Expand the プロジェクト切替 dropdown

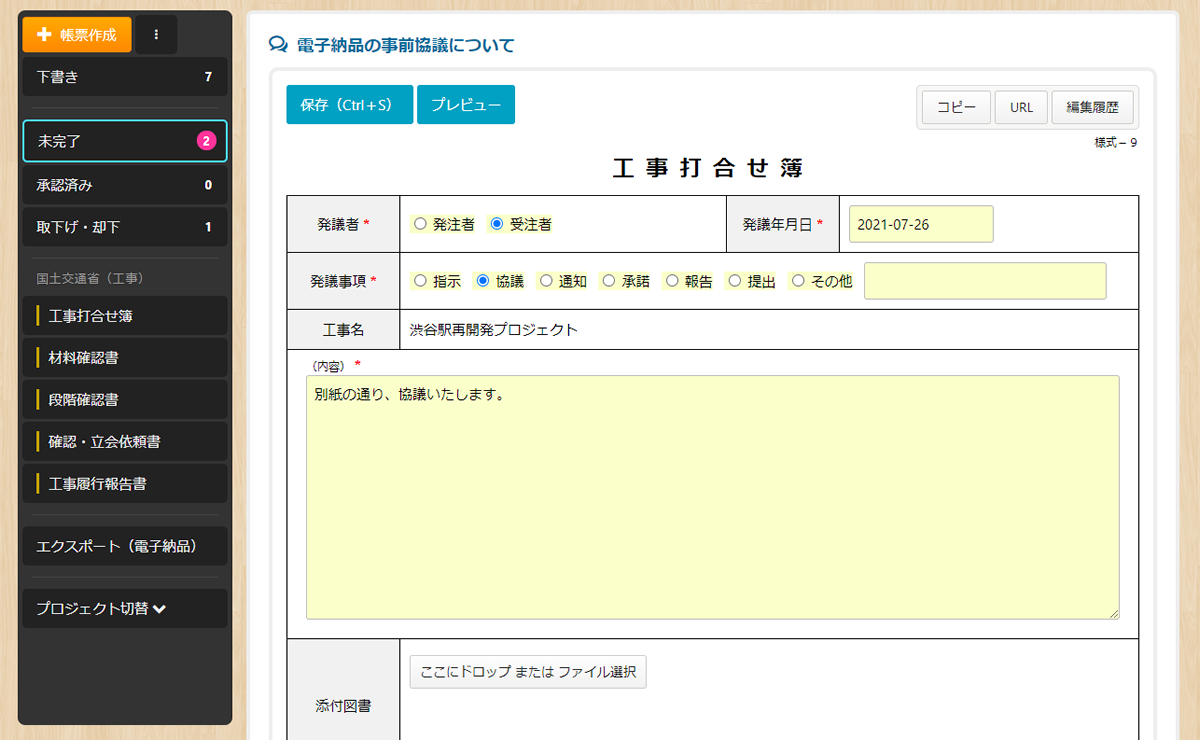click(101, 608)
